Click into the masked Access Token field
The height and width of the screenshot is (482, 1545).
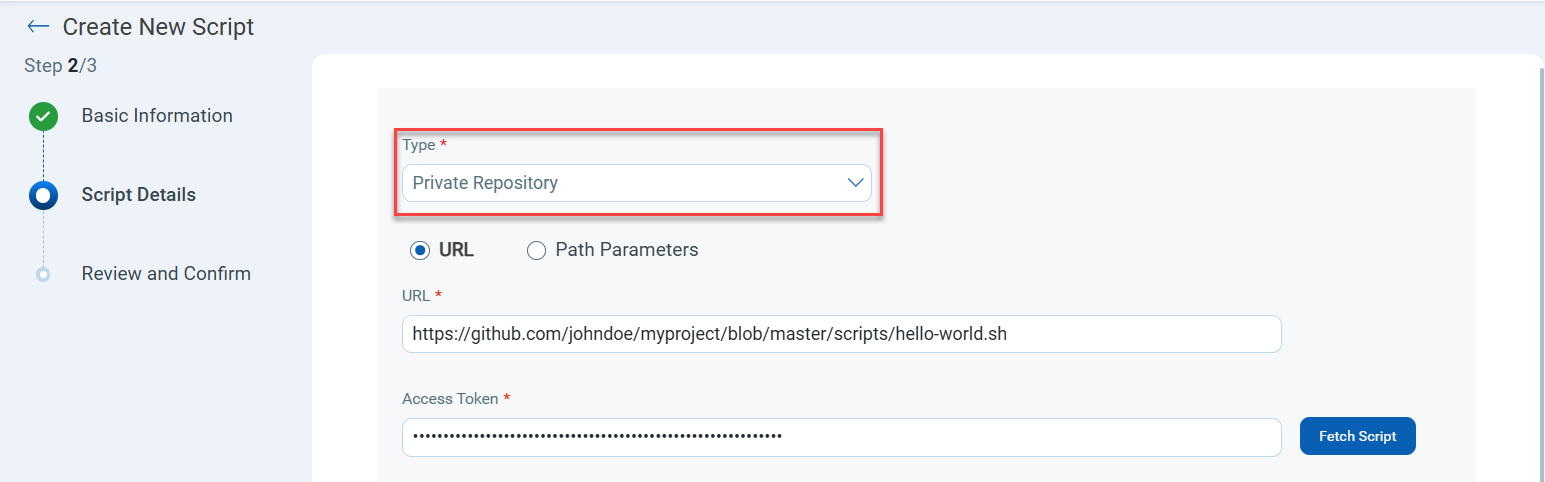(841, 437)
